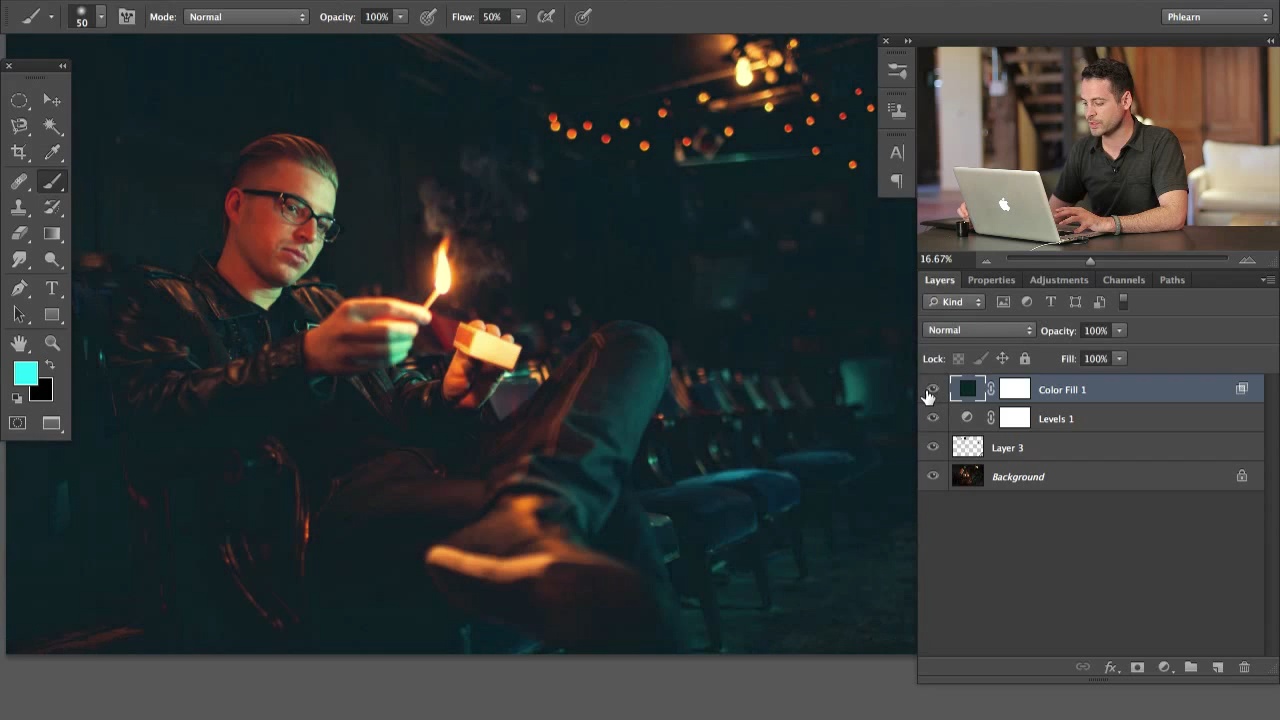
Task: Select the Move tool
Action: coord(52,100)
